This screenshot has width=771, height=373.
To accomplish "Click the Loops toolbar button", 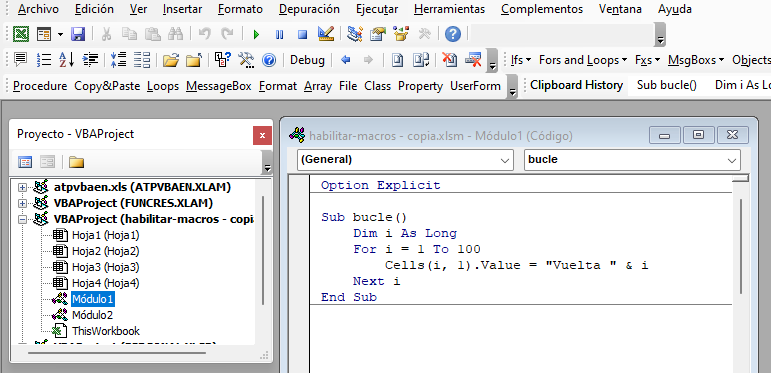I will click(x=163, y=86).
